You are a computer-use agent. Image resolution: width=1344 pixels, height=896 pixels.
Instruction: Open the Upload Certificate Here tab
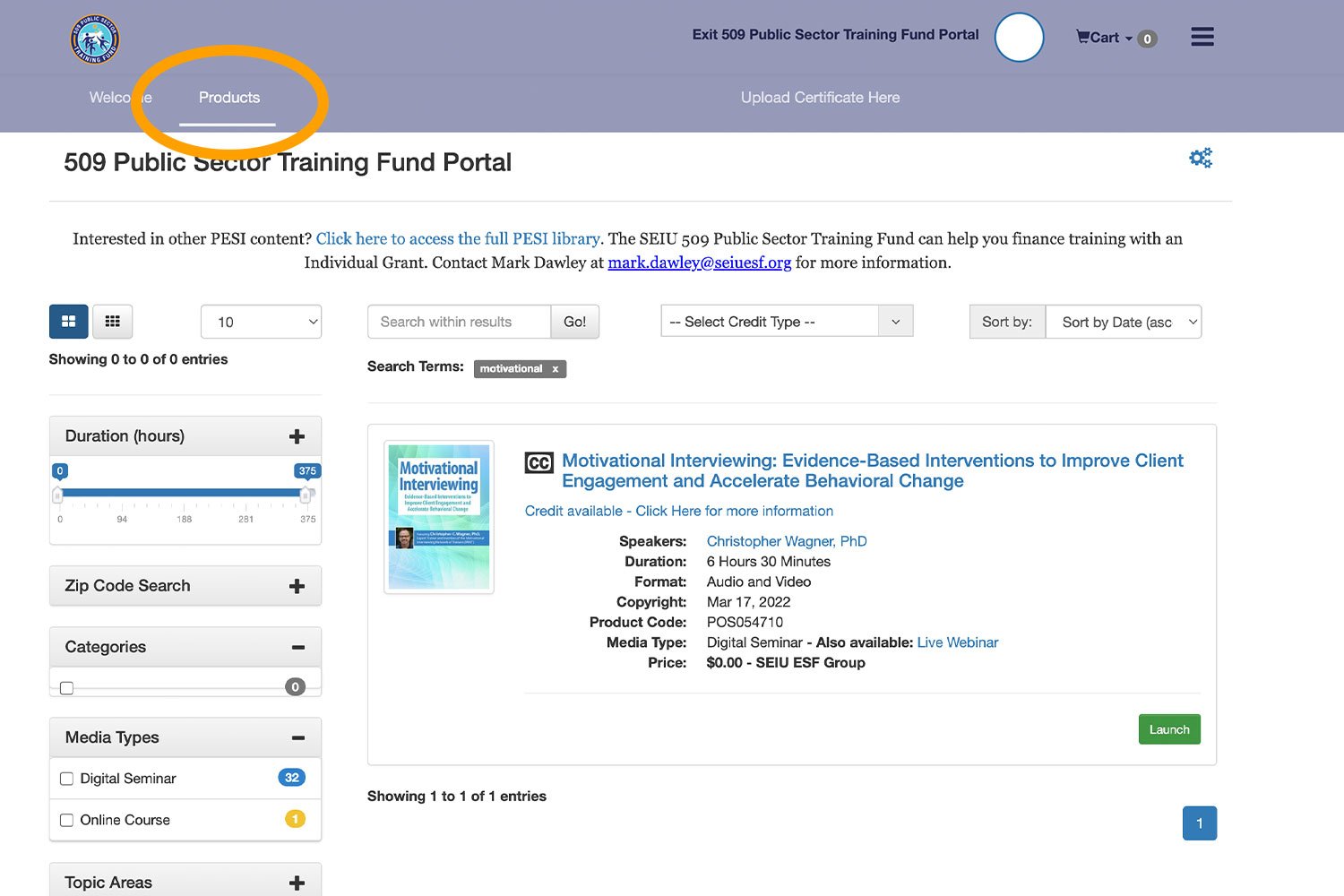coord(820,98)
